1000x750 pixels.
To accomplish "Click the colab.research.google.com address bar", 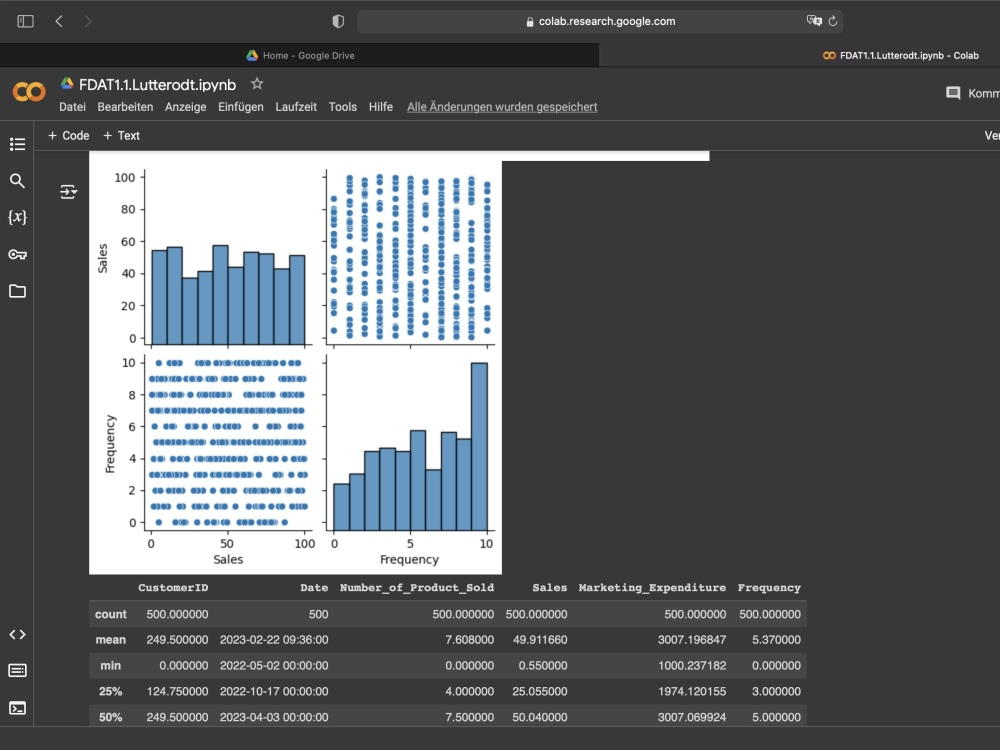I will tap(600, 21).
